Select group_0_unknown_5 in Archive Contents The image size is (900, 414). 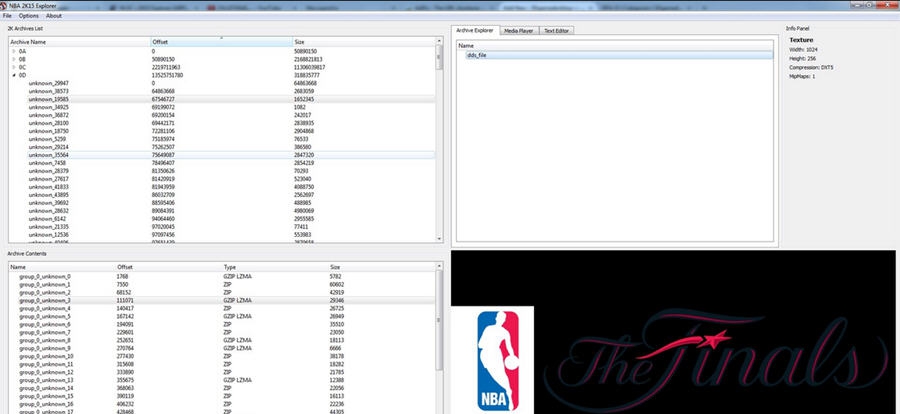45,316
